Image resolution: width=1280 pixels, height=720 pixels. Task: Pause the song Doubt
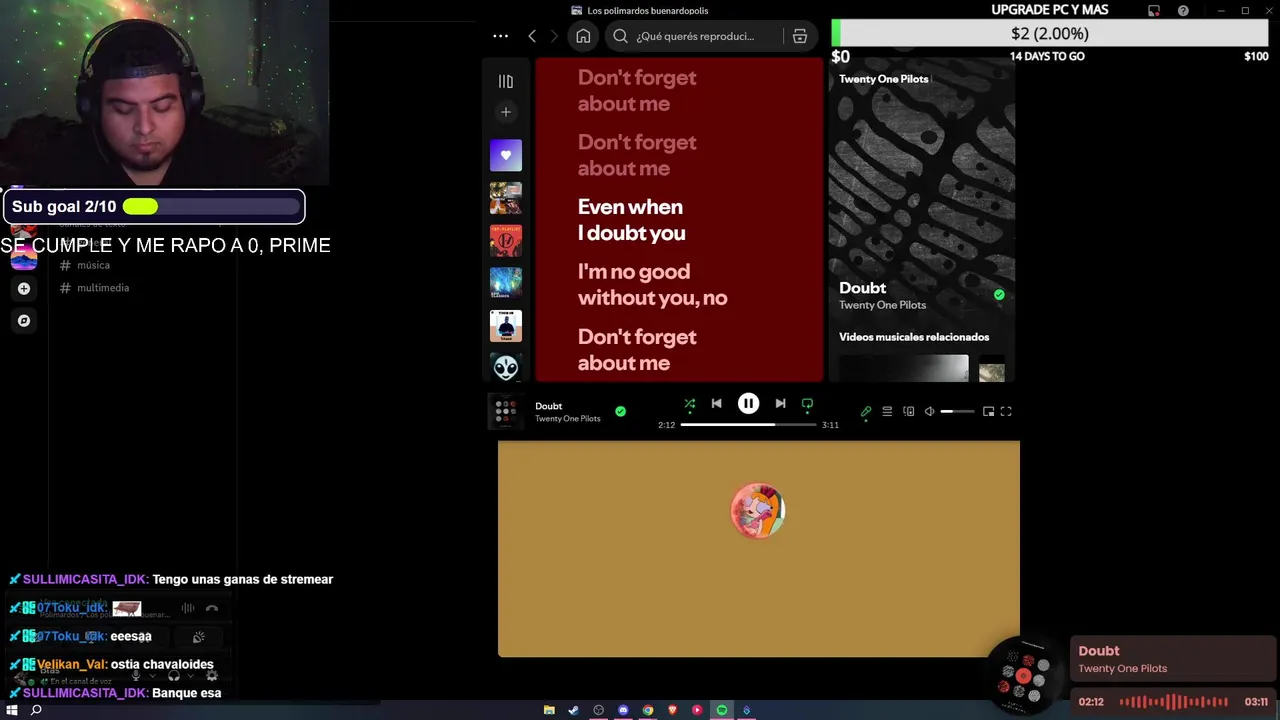(748, 404)
